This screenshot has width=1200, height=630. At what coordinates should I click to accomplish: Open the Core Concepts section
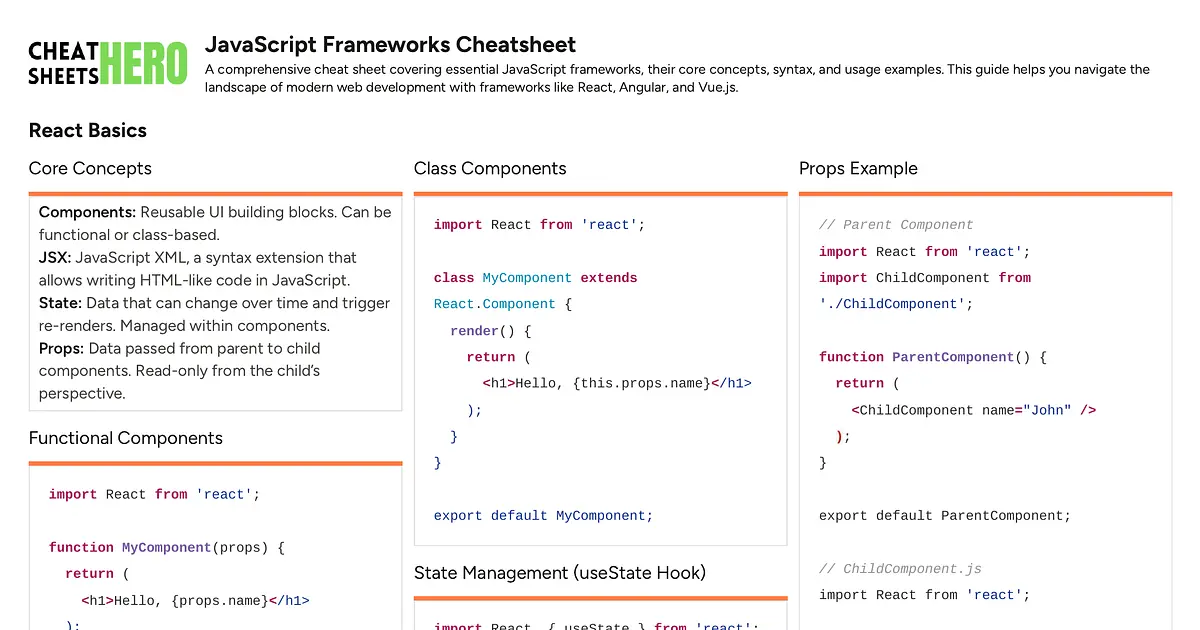(x=90, y=168)
